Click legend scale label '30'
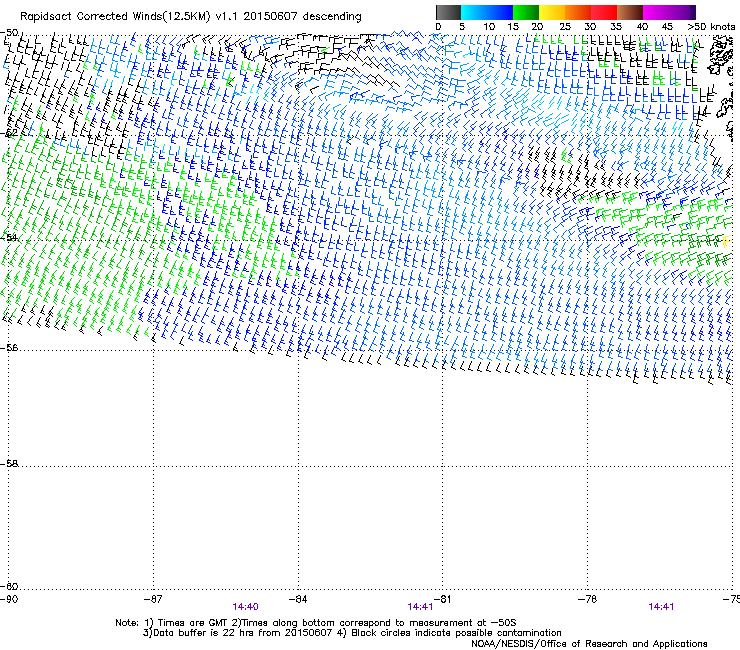Viewport: 740px width, 650px height. [x=590, y=27]
